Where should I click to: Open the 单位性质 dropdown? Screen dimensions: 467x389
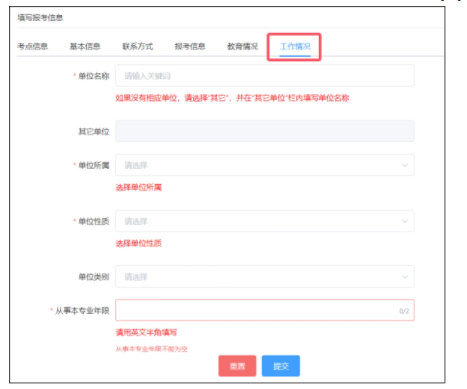coord(265,221)
